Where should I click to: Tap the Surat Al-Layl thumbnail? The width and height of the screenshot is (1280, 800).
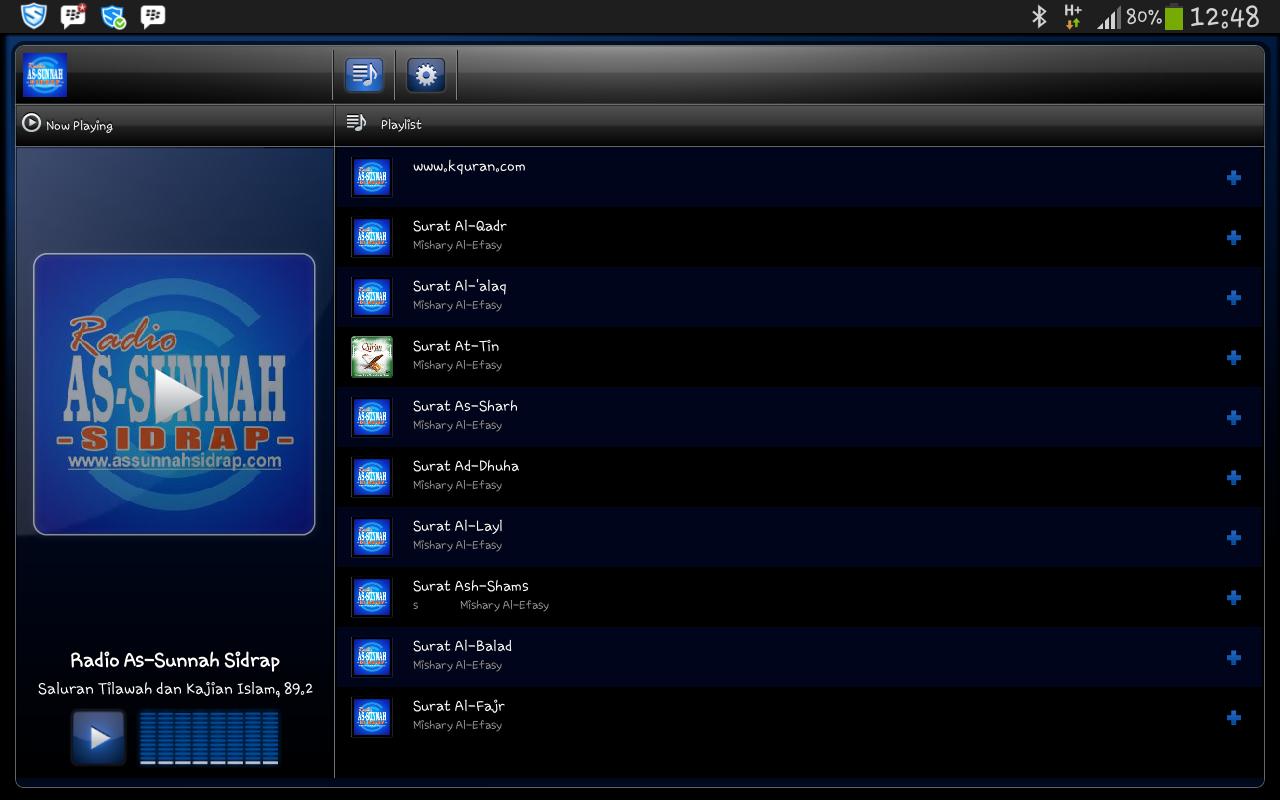pos(372,537)
